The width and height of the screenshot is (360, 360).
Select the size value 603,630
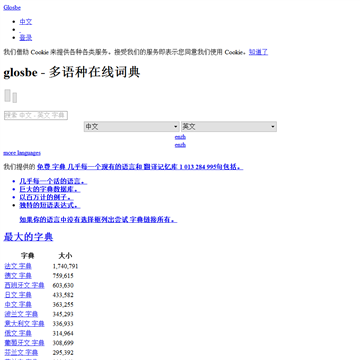pos(63,286)
